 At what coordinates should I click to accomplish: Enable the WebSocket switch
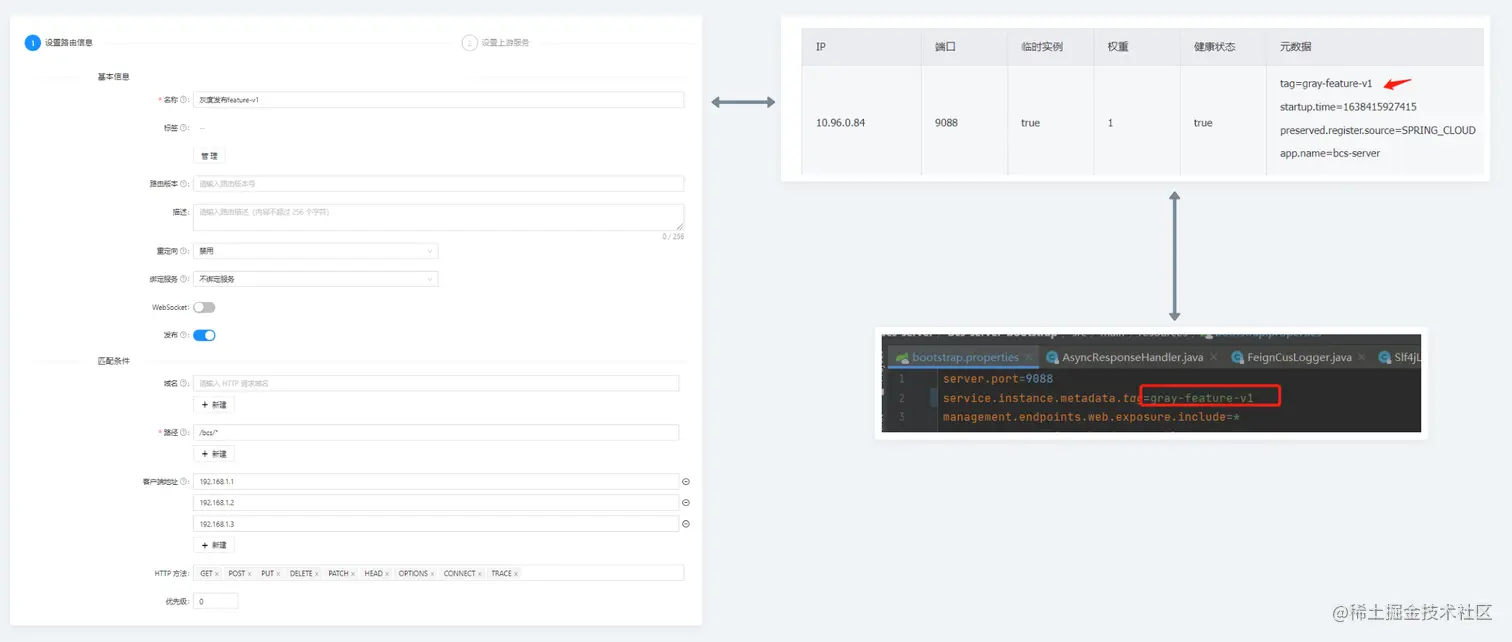coord(204,307)
